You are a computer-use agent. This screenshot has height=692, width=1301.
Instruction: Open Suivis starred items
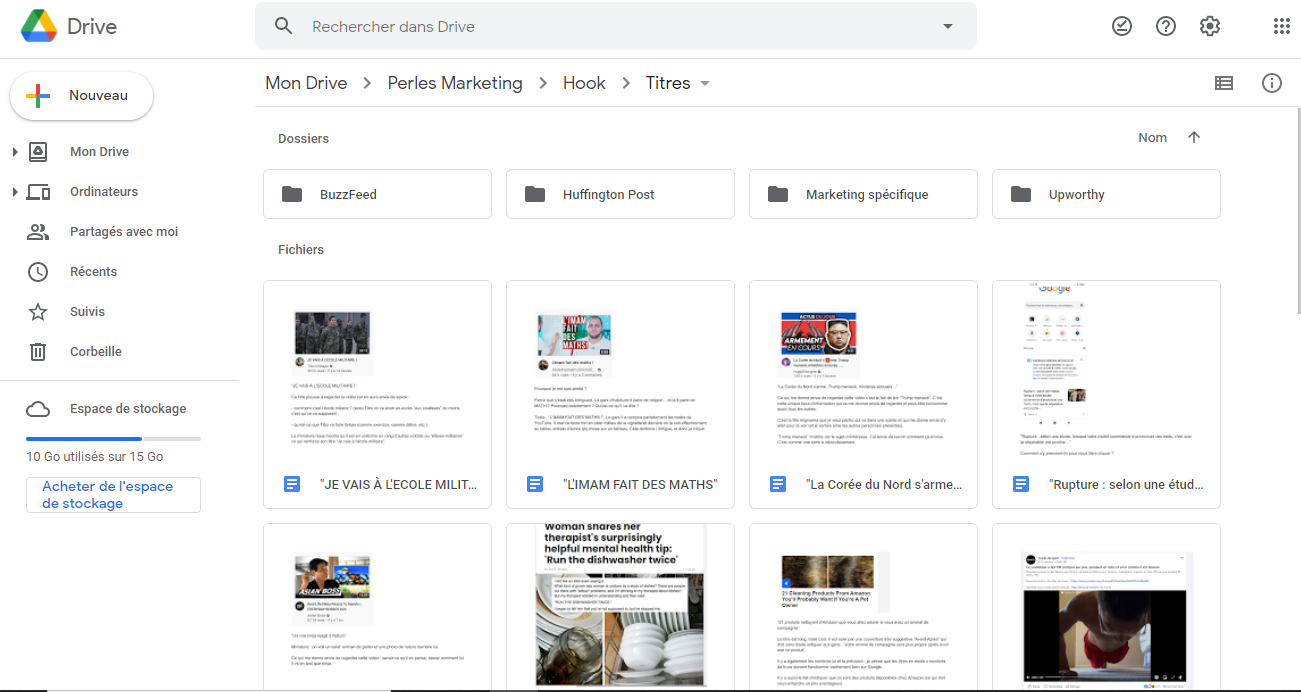coord(87,312)
